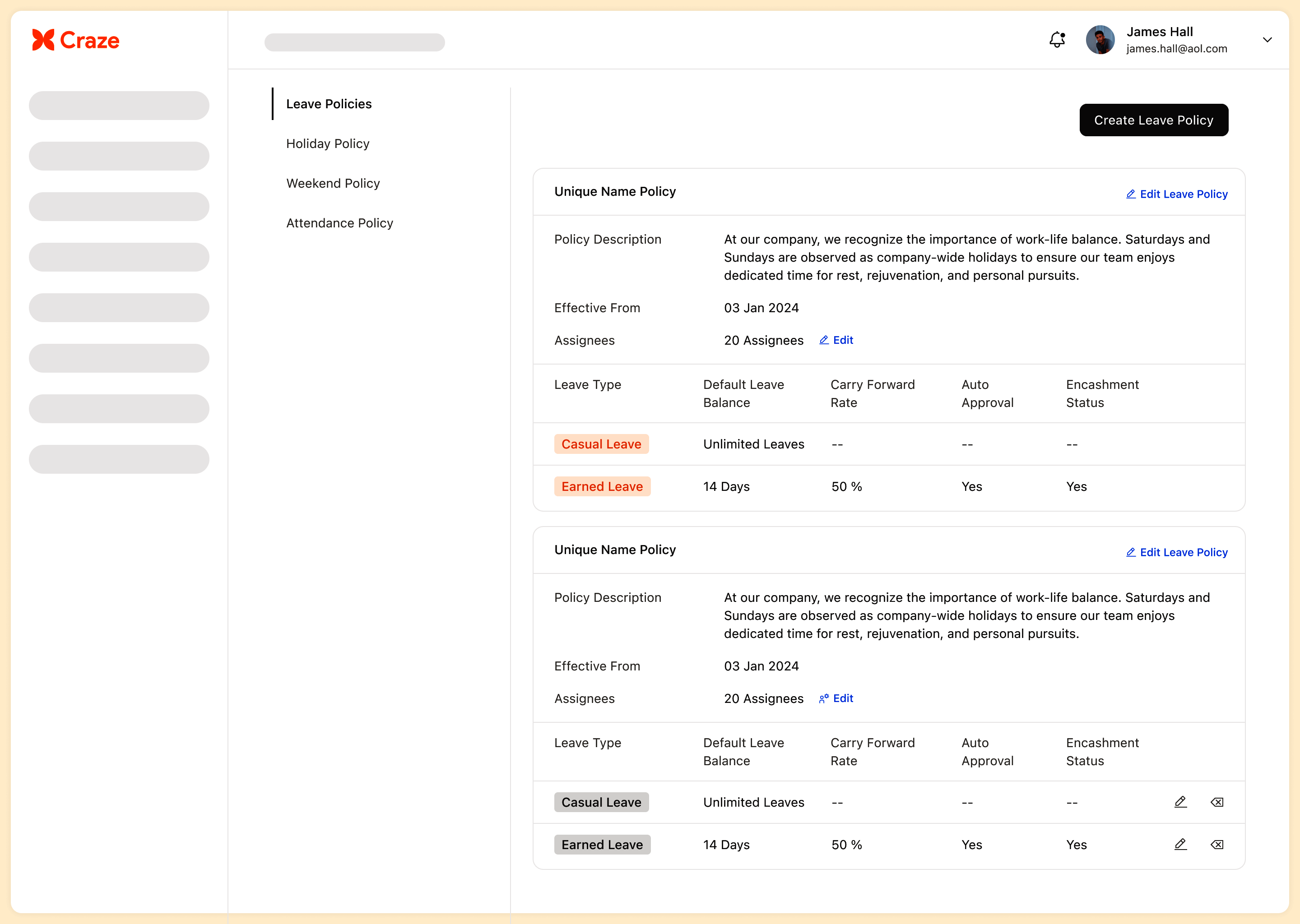Click Edit Leave Policy on second card

point(1176,553)
